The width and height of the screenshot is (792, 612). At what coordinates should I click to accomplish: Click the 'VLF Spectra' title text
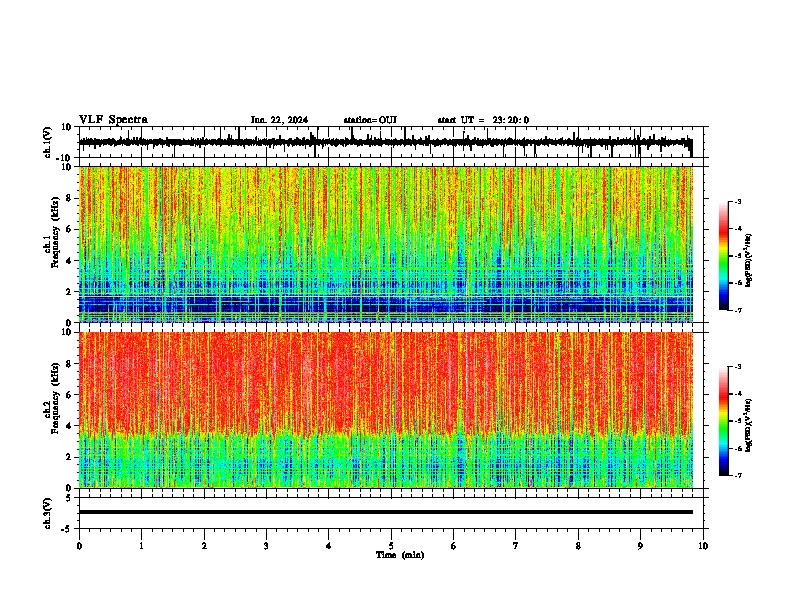113,120
